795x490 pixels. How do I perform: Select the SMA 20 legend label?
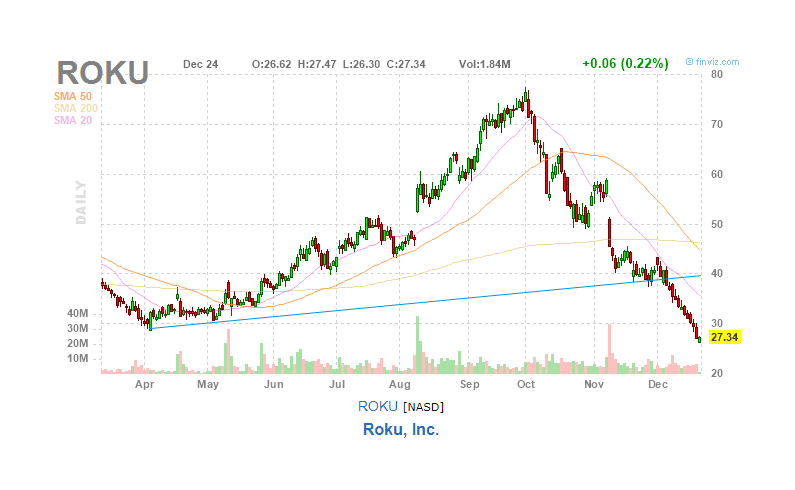click(x=73, y=120)
